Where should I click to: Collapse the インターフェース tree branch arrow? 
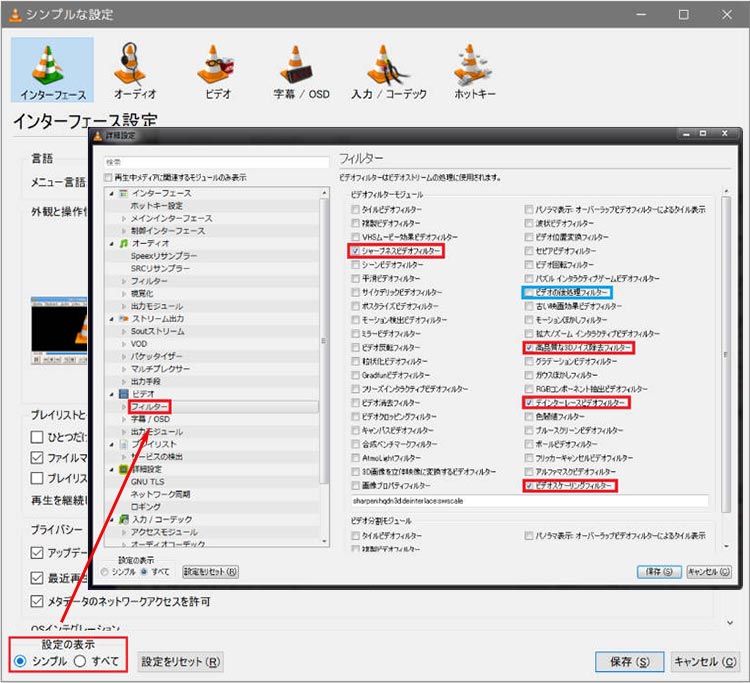[x=112, y=194]
